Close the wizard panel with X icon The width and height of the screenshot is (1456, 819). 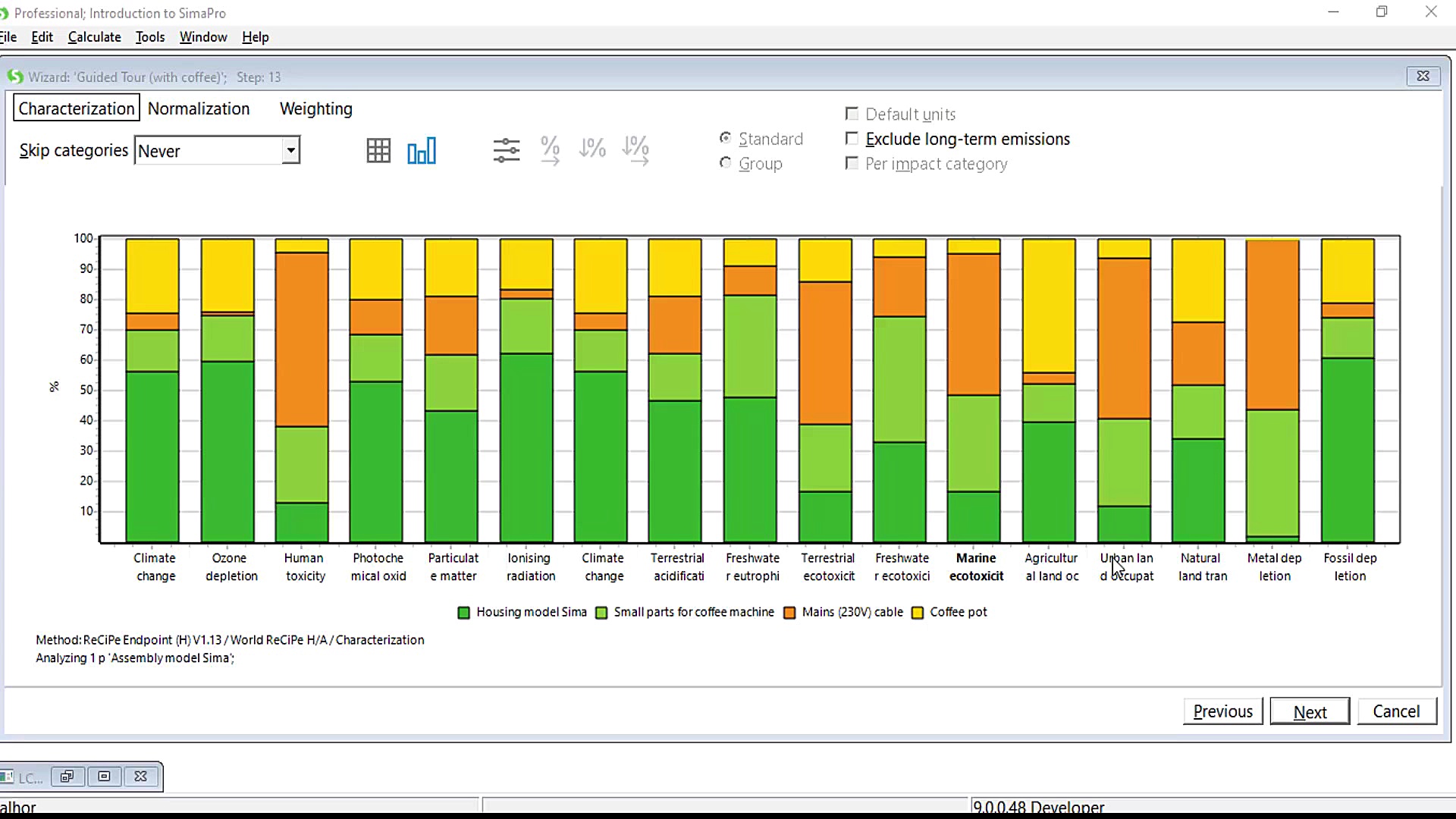coord(1423,76)
